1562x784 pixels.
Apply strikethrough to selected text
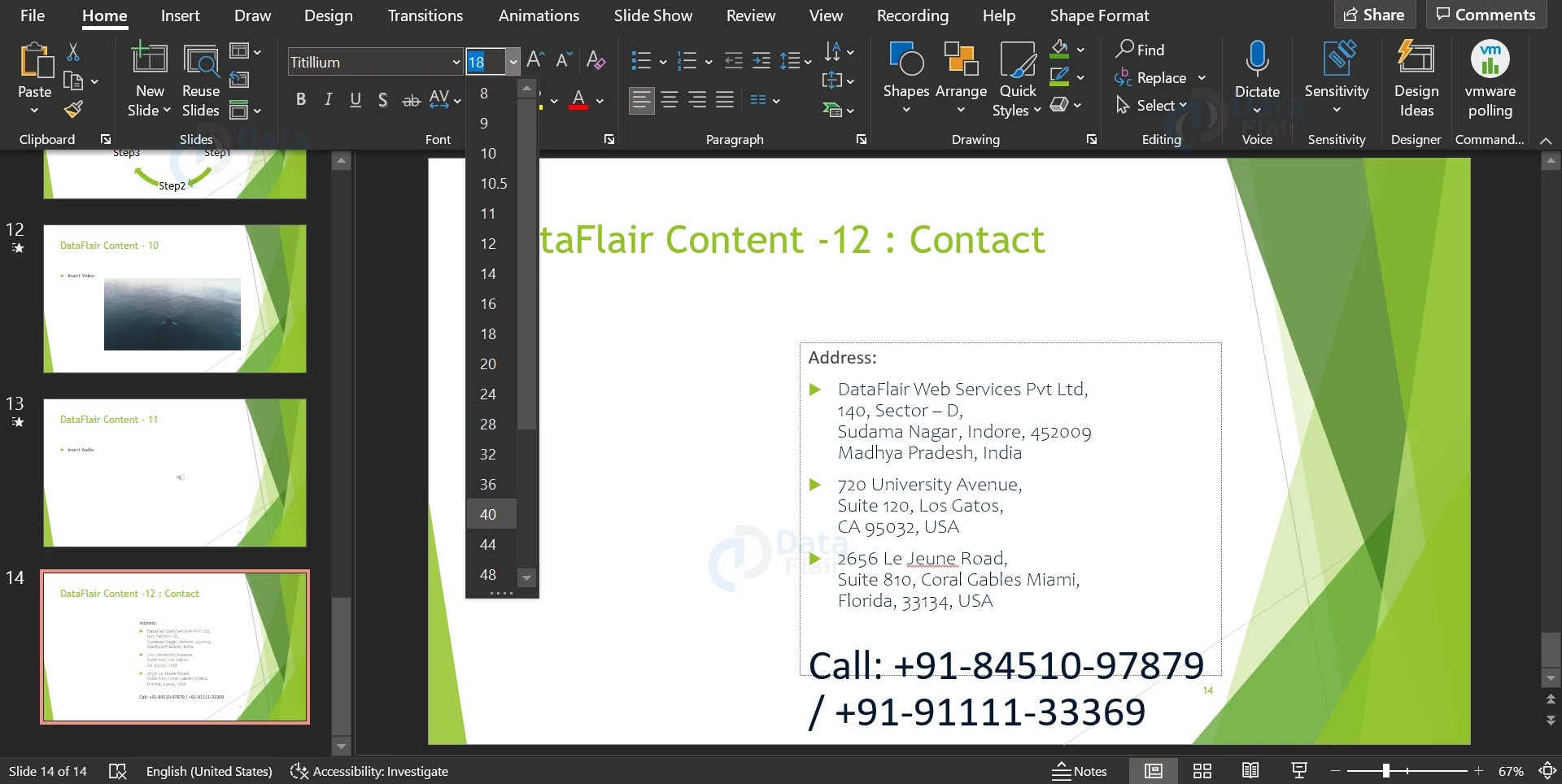tap(411, 99)
